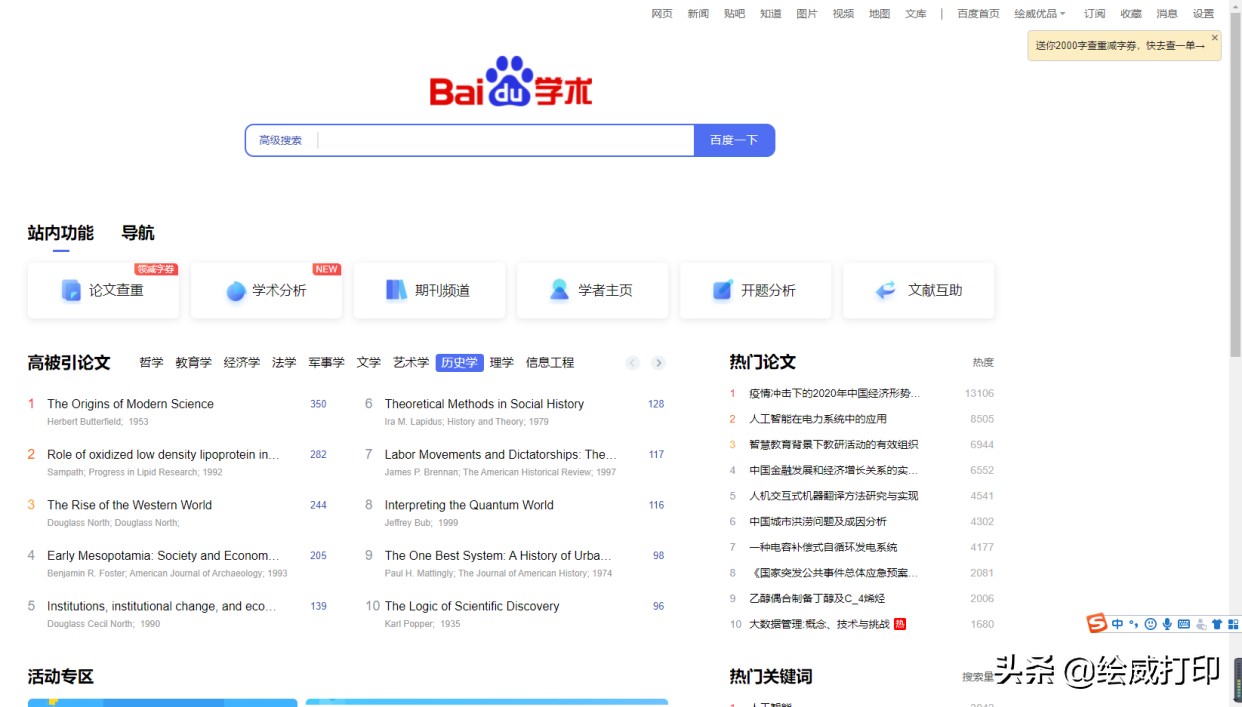Open hot paper 一种电容补偿式自循环发电系统

(823, 547)
